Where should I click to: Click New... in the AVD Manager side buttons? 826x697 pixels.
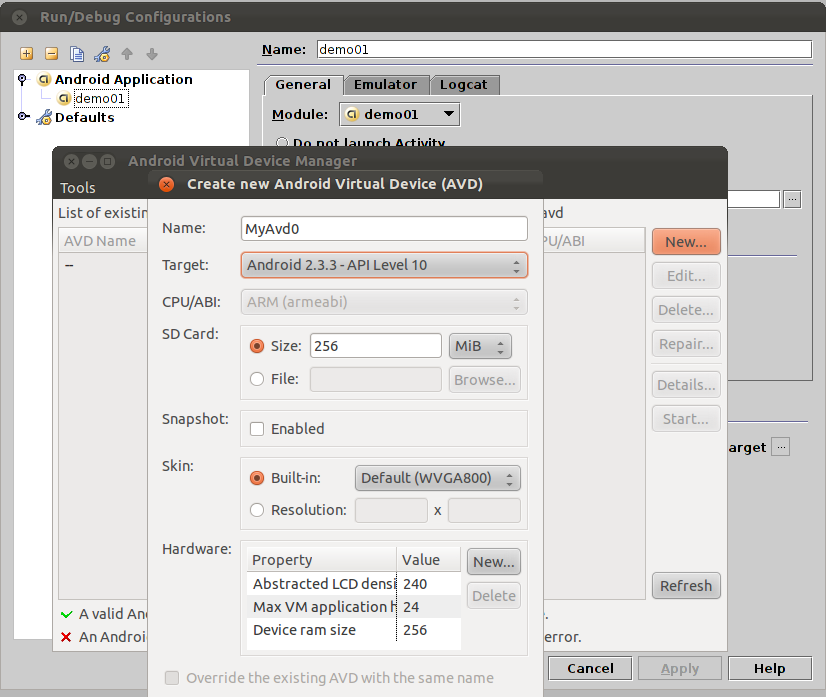[686, 242]
